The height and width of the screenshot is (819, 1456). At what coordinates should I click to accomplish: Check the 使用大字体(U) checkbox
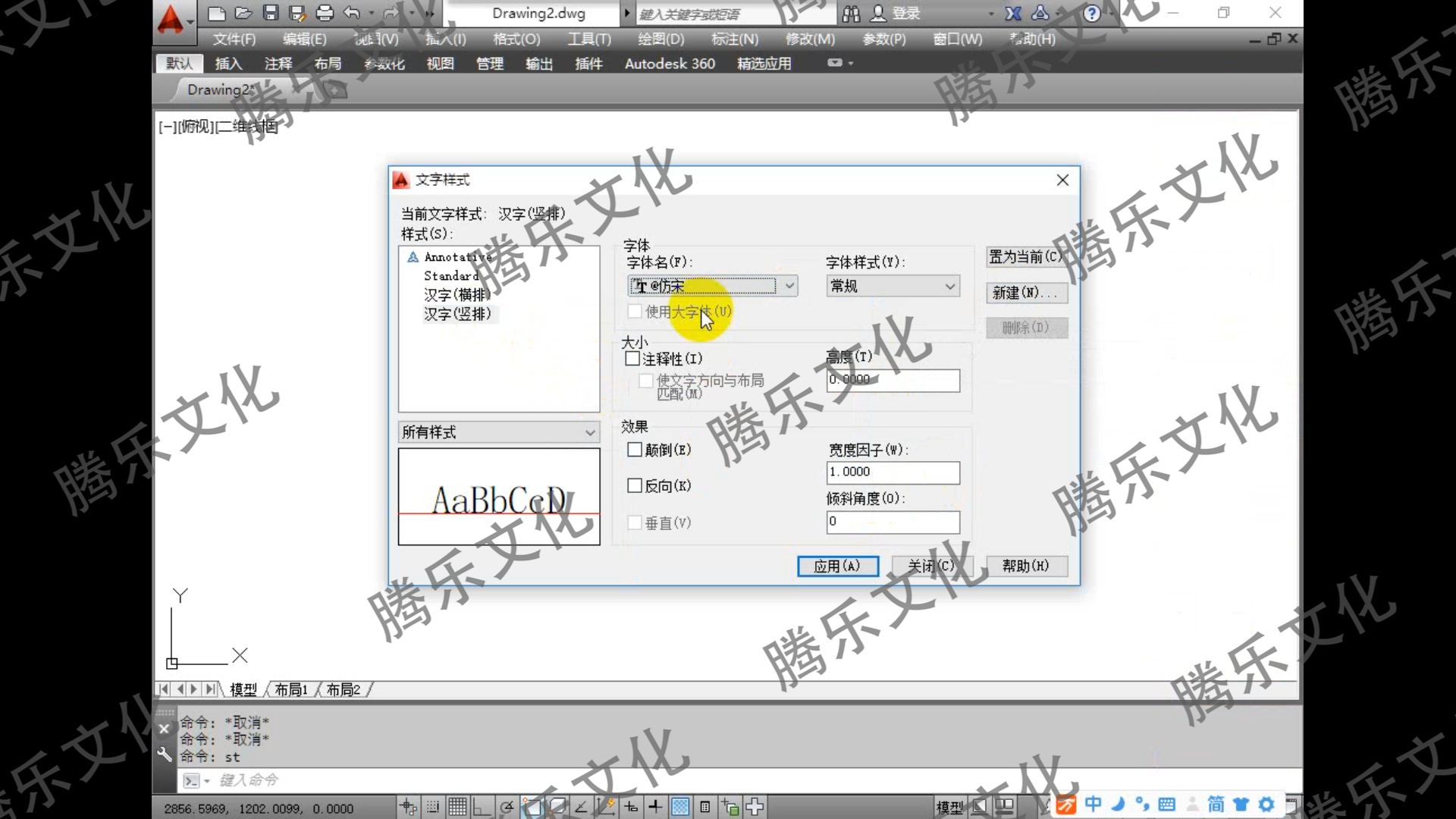pyautogui.click(x=635, y=311)
